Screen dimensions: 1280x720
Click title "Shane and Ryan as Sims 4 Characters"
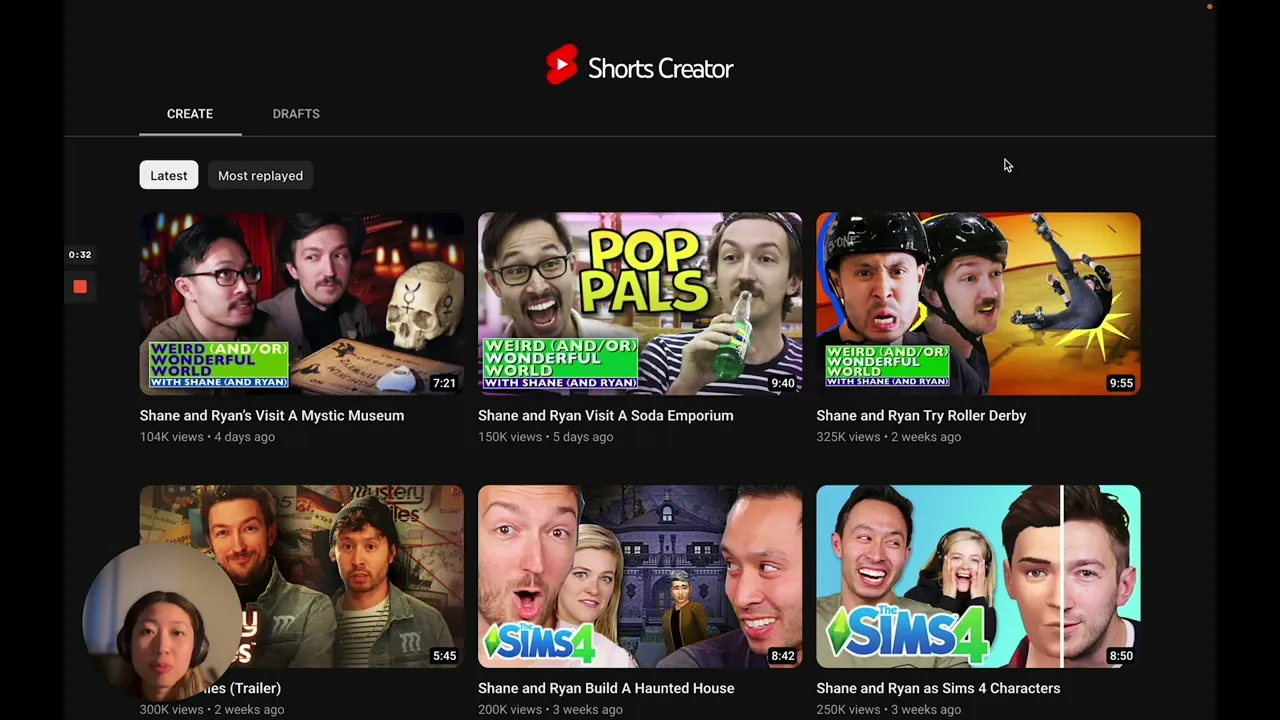point(938,689)
